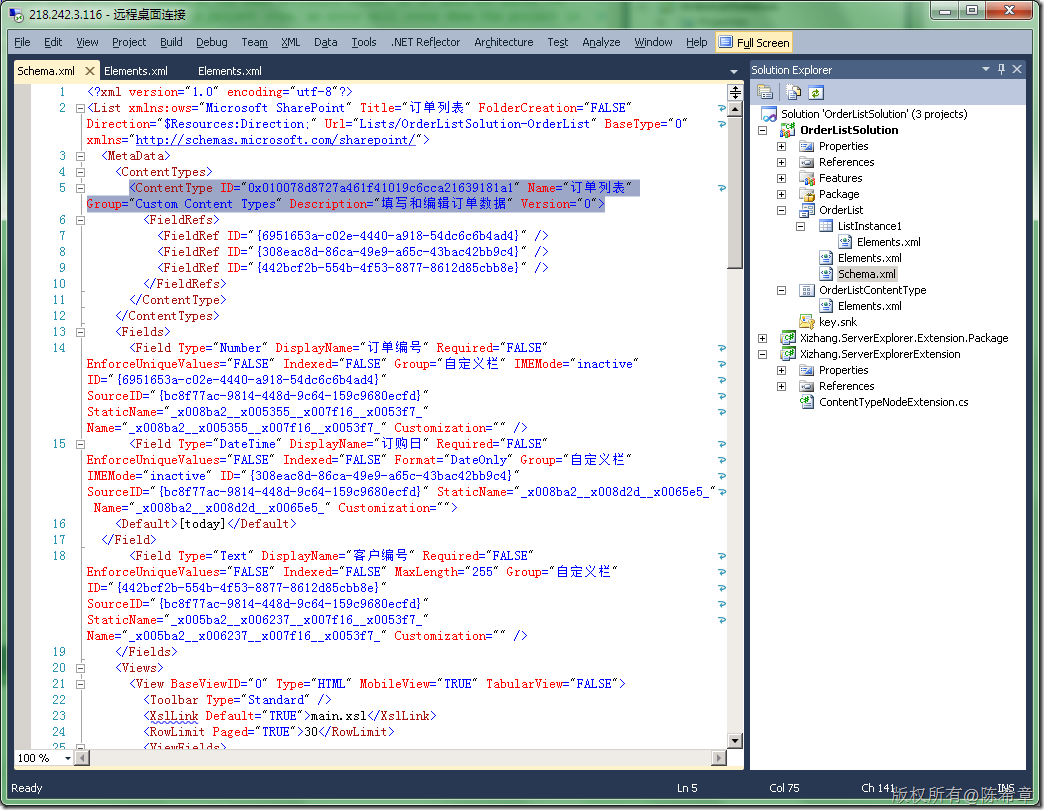1044x810 pixels.
Task: Collapse the ContentType outline on line 5
Action: pyautogui.click(x=80, y=188)
